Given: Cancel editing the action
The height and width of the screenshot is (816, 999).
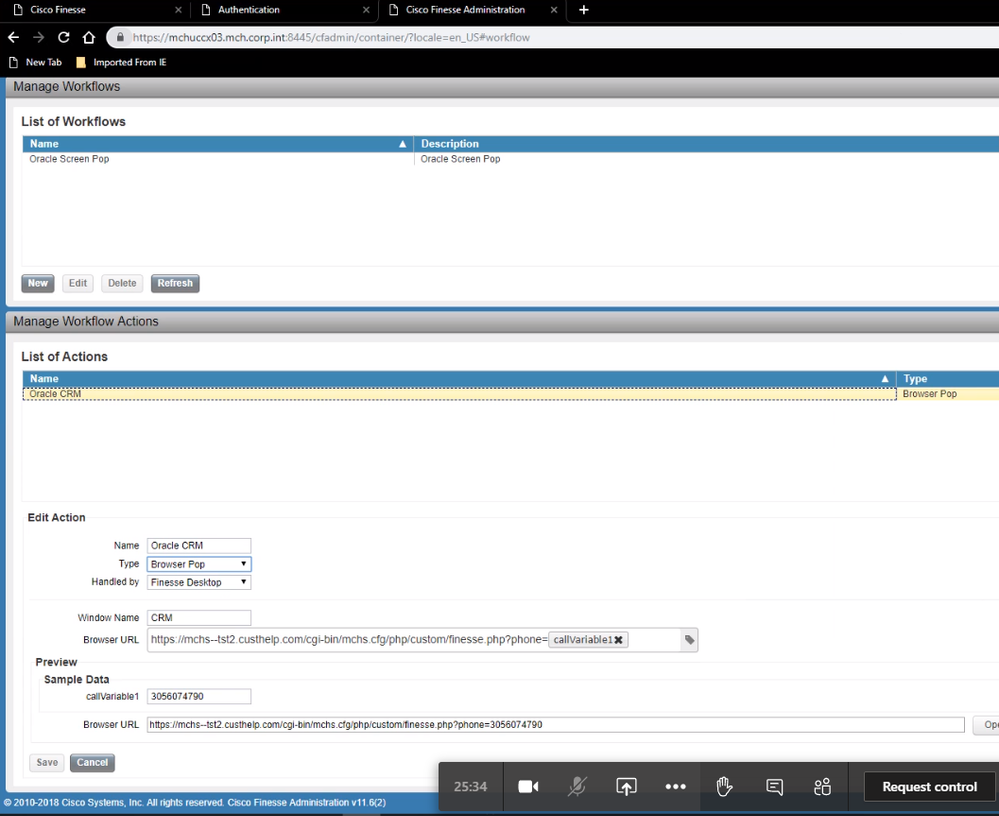Looking at the screenshot, I should coord(92,762).
